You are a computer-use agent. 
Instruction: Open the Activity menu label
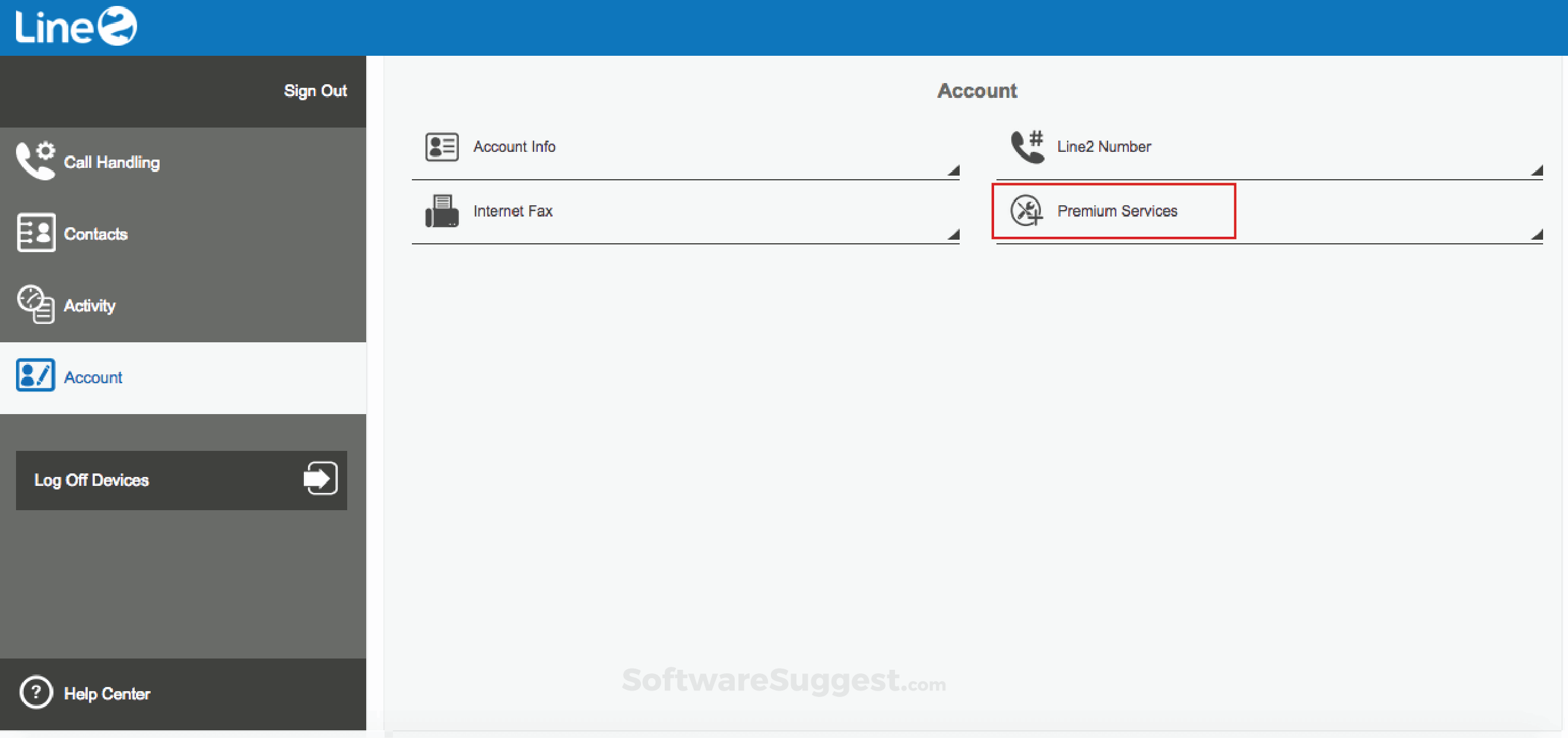click(x=90, y=306)
